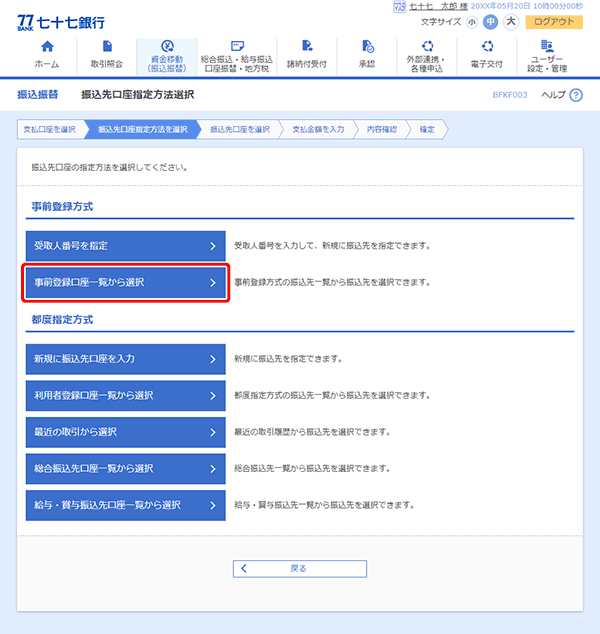Click the 戻る back button
The width and height of the screenshot is (600, 634).
[300, 568]
